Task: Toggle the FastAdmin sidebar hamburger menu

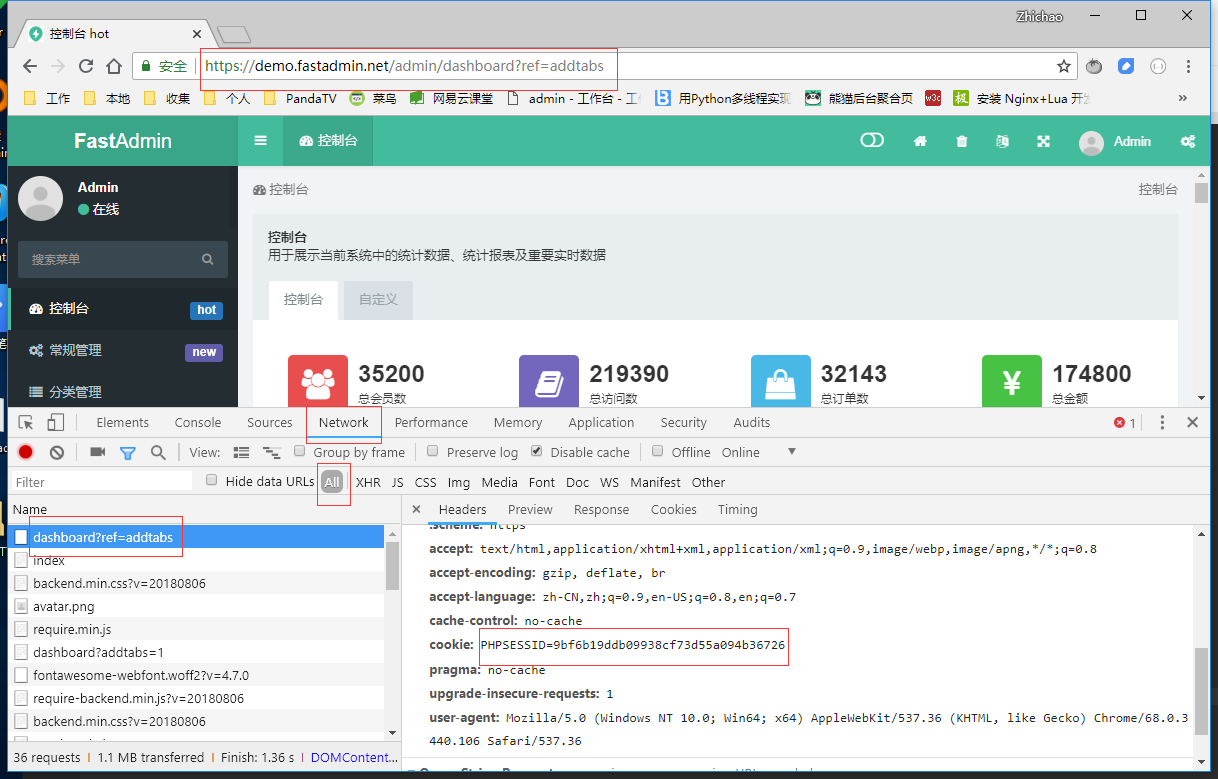Action: click(x=260, y=141)
